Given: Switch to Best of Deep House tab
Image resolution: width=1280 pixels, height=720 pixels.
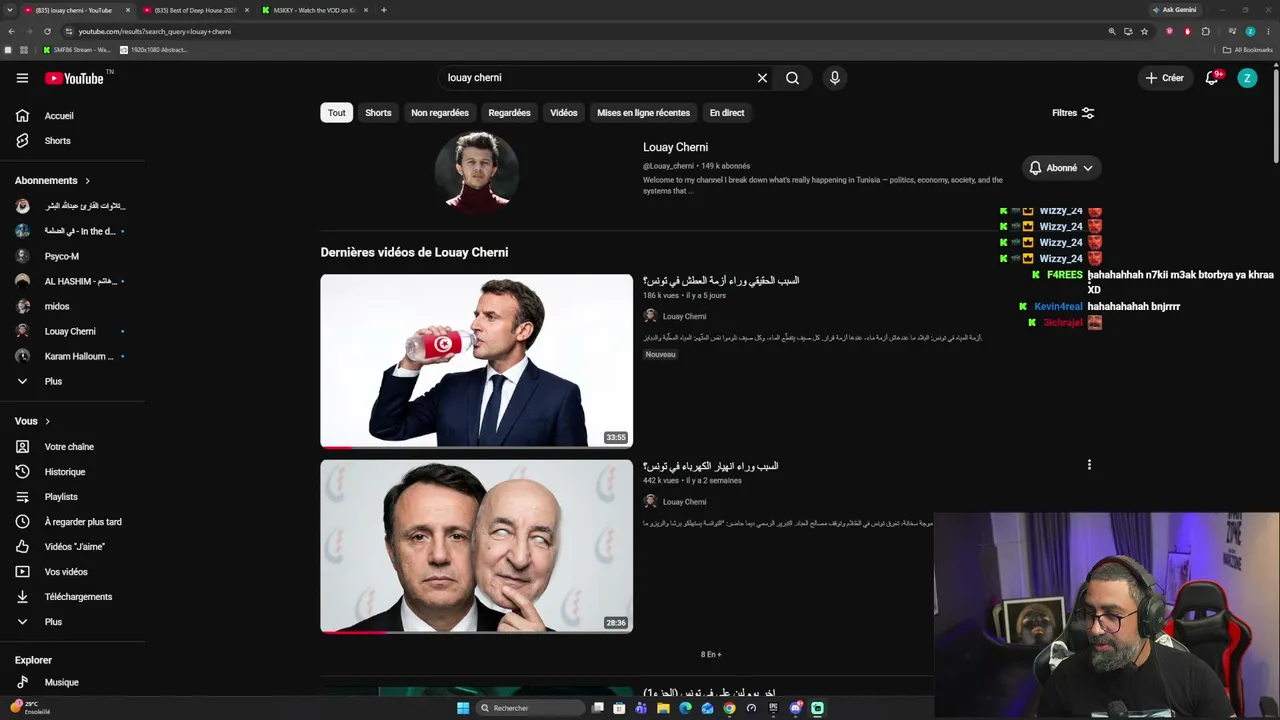Looking at the screenshot, I should pyautogui.click(x=194, y=10).
